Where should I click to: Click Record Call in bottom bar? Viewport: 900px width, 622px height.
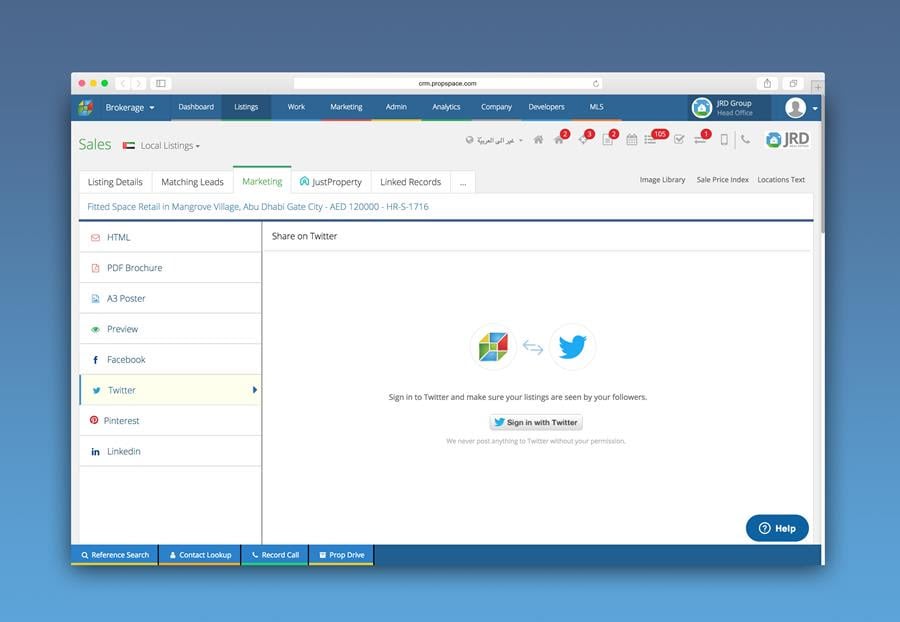tap(275, 555)
